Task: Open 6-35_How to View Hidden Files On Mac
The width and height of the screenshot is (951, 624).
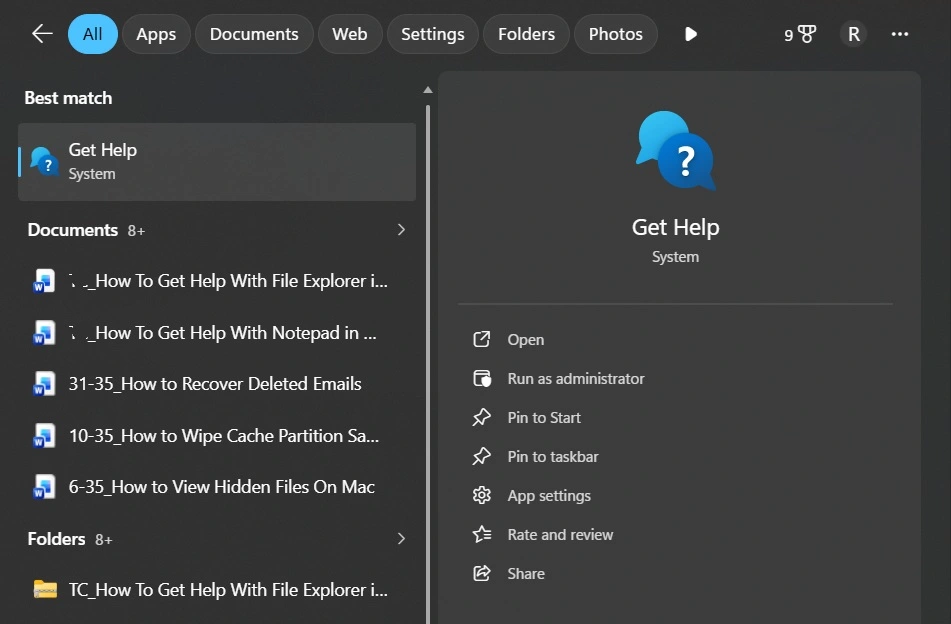Action: point(217,487)
